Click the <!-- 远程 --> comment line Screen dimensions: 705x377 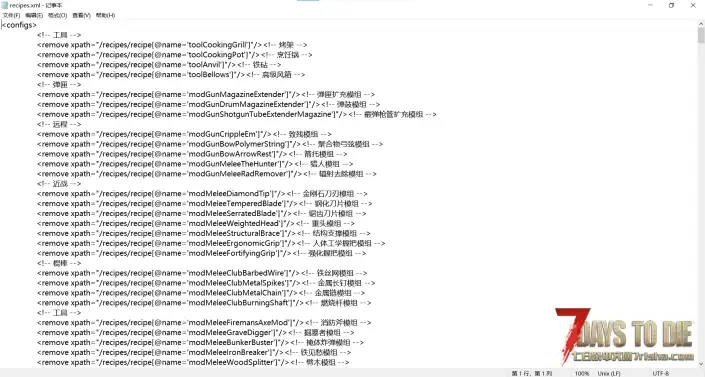(x=59, y=124)
